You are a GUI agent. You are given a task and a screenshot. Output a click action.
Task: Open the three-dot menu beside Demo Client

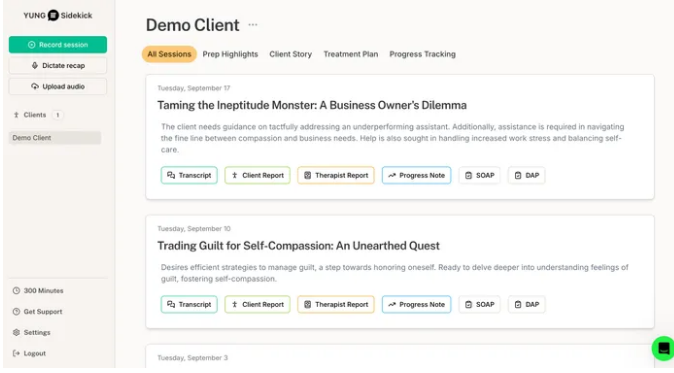pyautogui.click(x=253, y=25)
